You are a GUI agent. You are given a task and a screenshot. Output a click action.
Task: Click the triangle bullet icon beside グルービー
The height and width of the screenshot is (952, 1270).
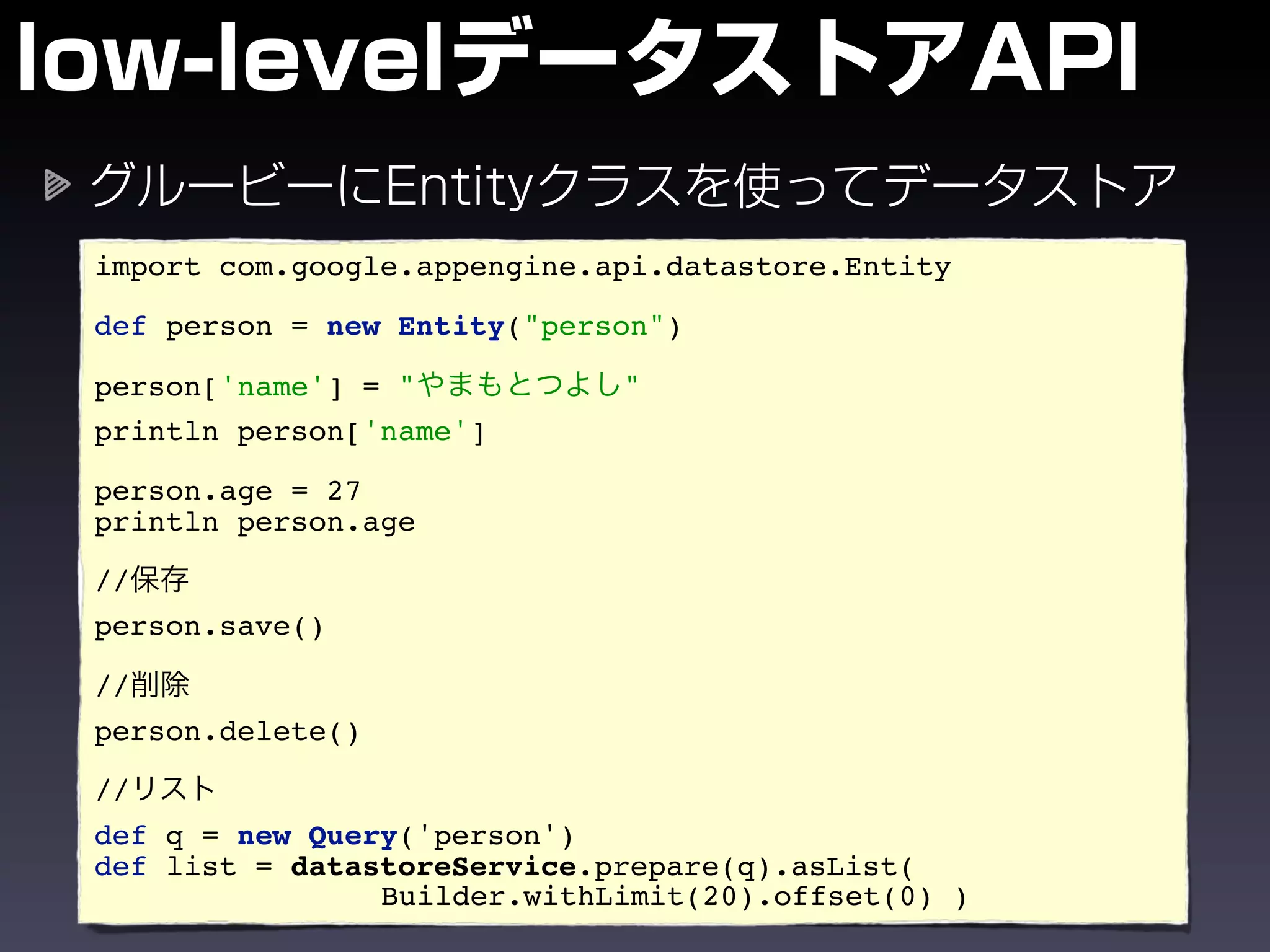pyautogui.click(x=58, y=185)
